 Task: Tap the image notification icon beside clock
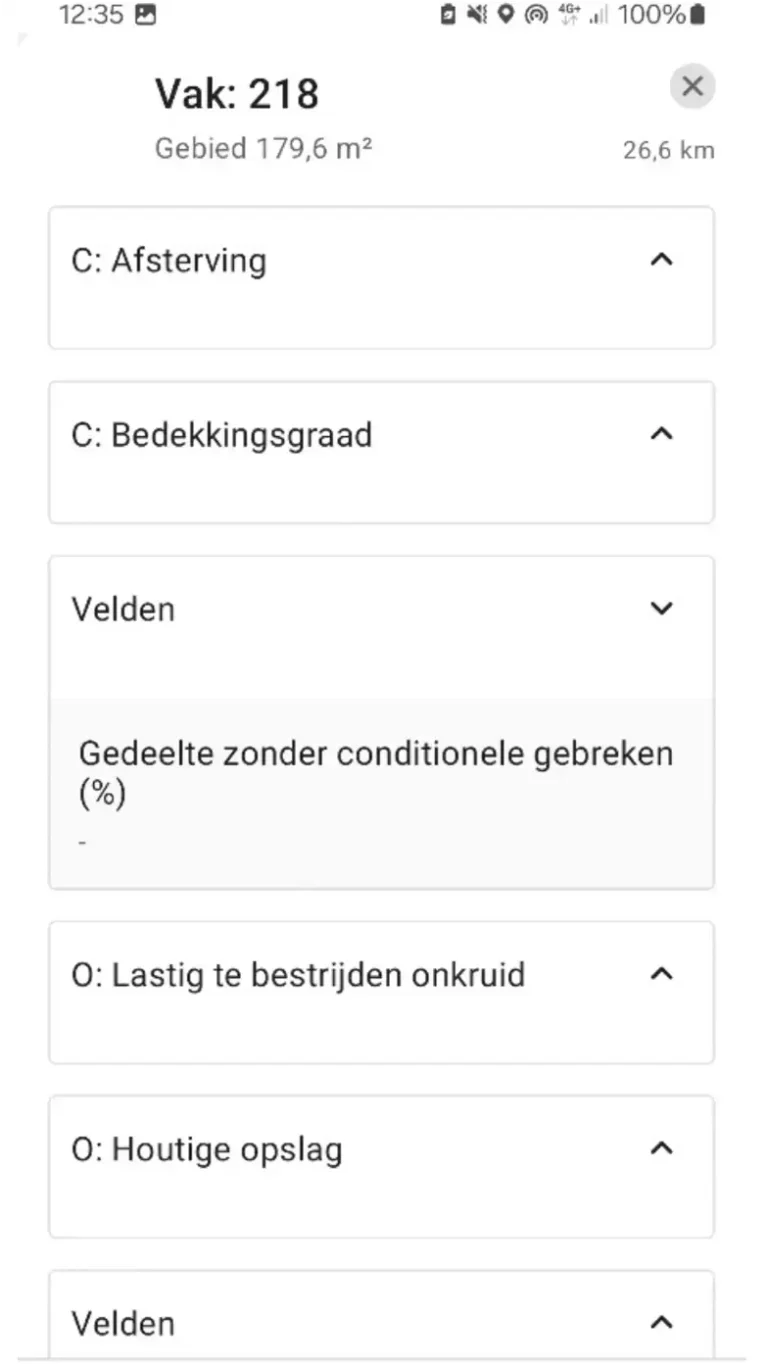[146, 15]
